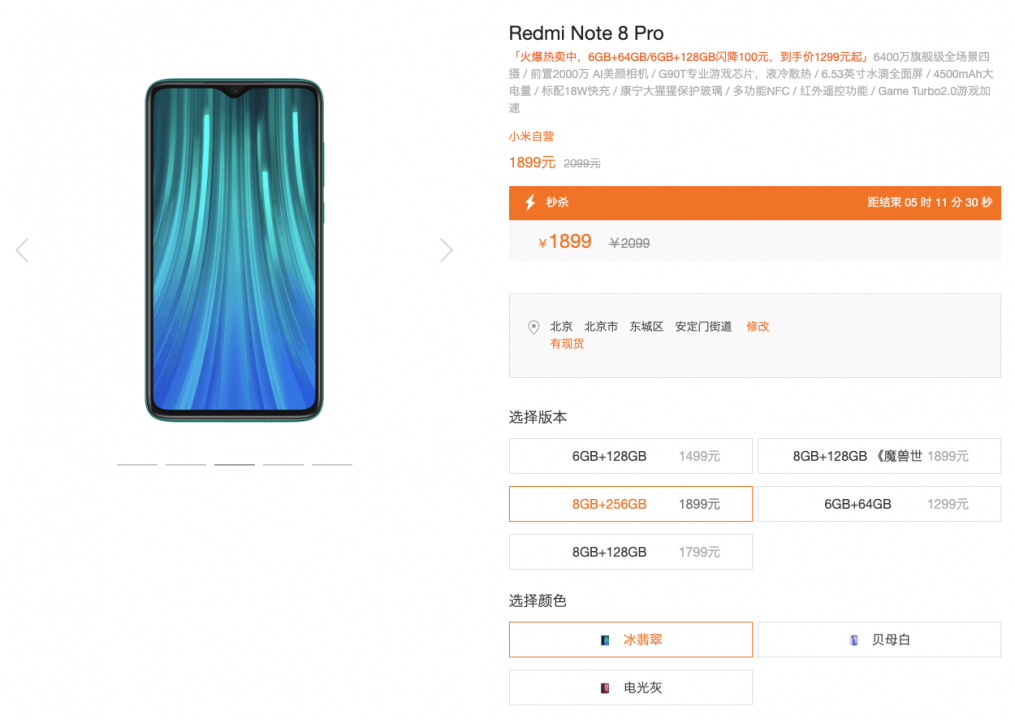Pick the 贝母白 color option
Screen dimensions: 1015x720
click(x=879, y=640)
